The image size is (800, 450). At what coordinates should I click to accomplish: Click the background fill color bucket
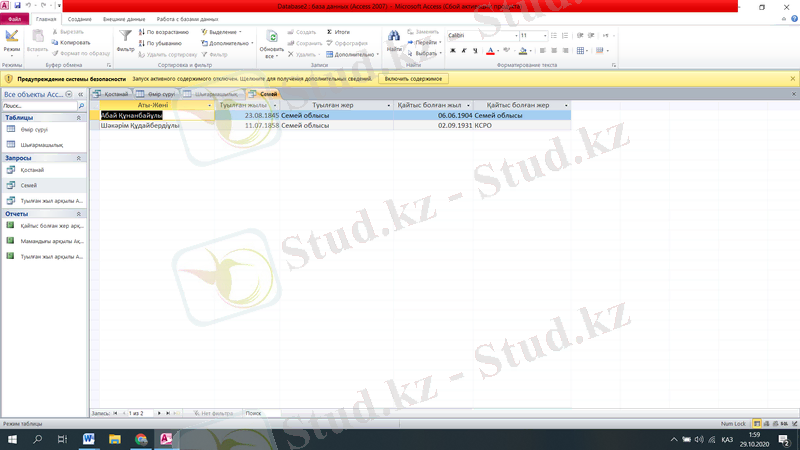[522, 51]
